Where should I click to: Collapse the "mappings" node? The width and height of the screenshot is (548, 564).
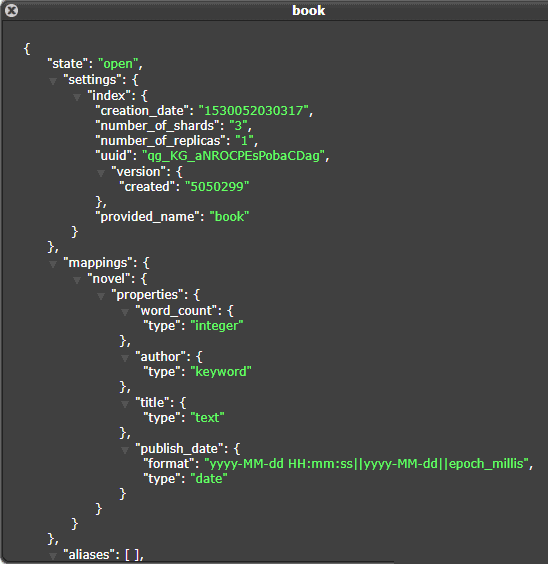pyautogui.click(x=53, y=264)
